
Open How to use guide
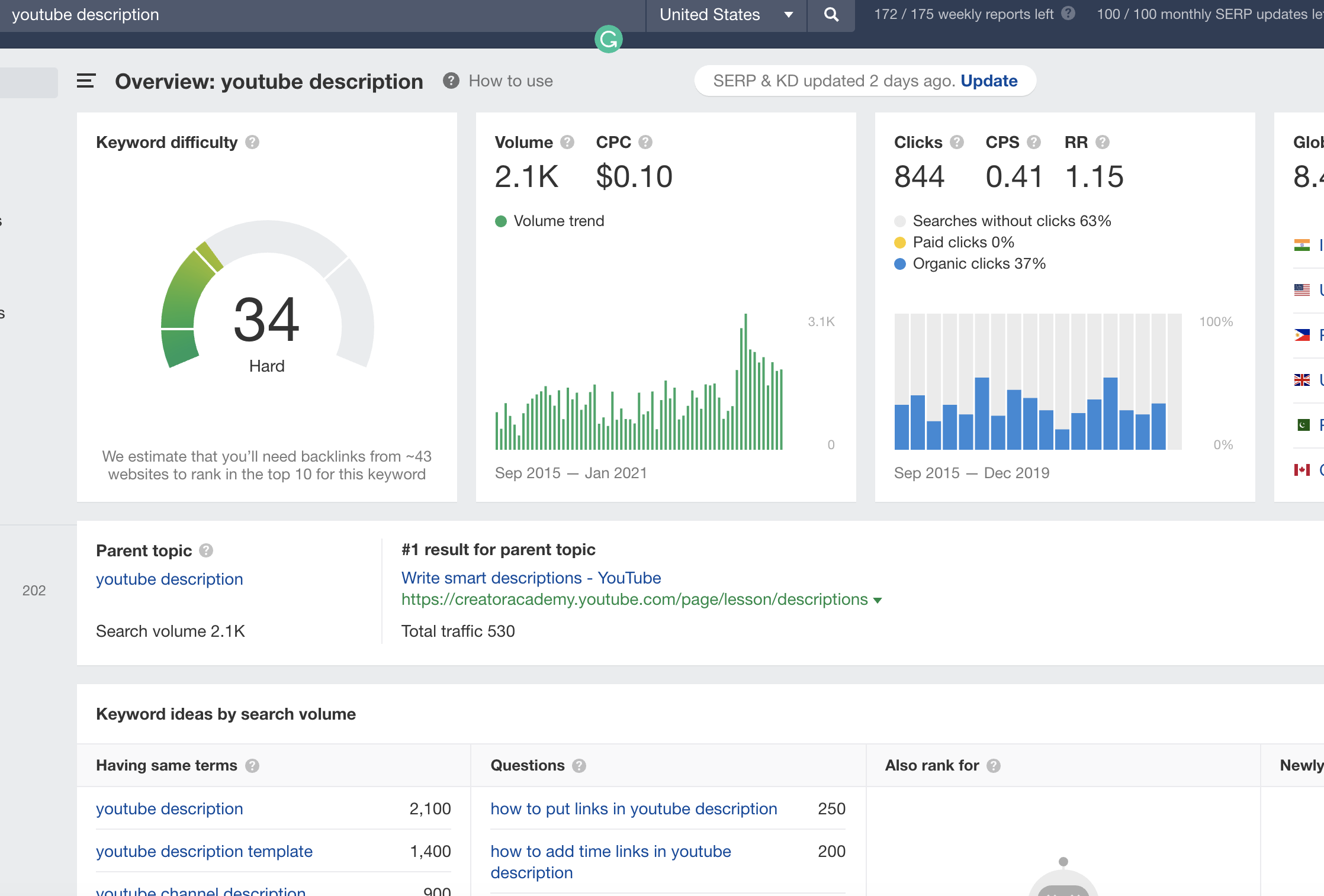(x=510, y=81)
